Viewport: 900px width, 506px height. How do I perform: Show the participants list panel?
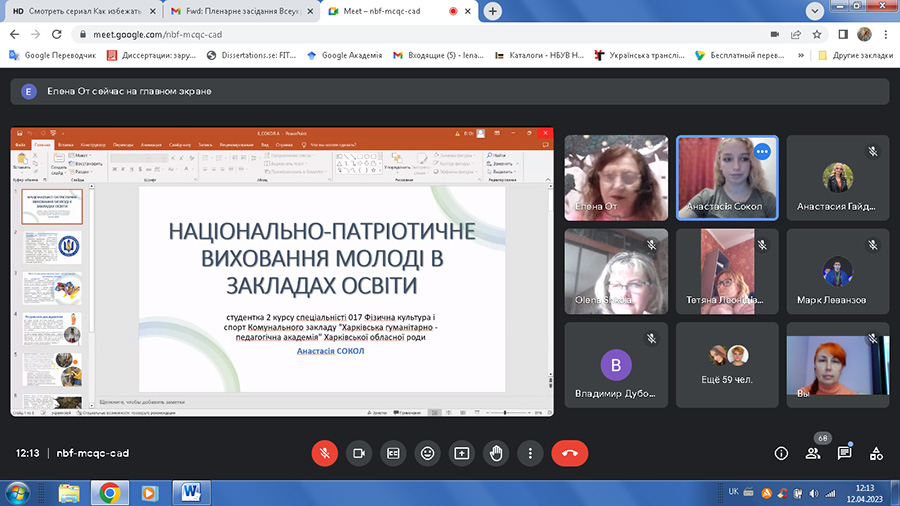pyautogui.click(x=813, y=453)
